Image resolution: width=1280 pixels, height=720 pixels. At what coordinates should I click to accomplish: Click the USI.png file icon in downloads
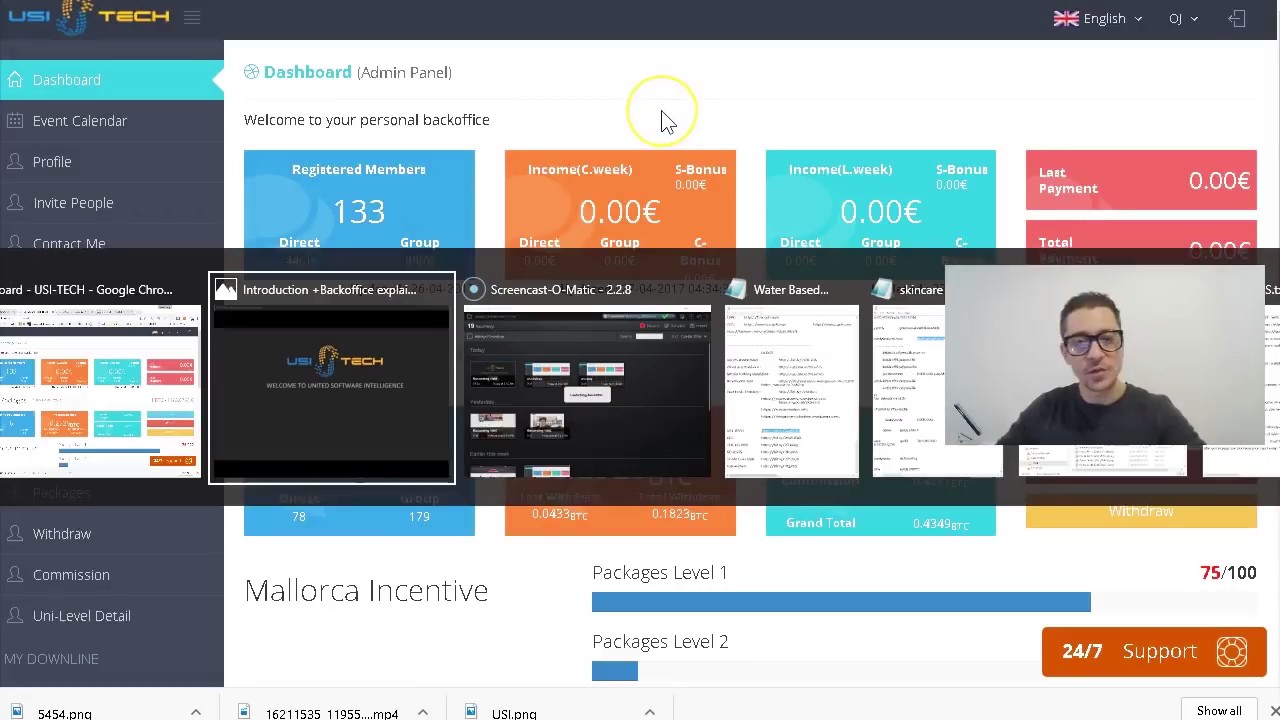(471, 712)
